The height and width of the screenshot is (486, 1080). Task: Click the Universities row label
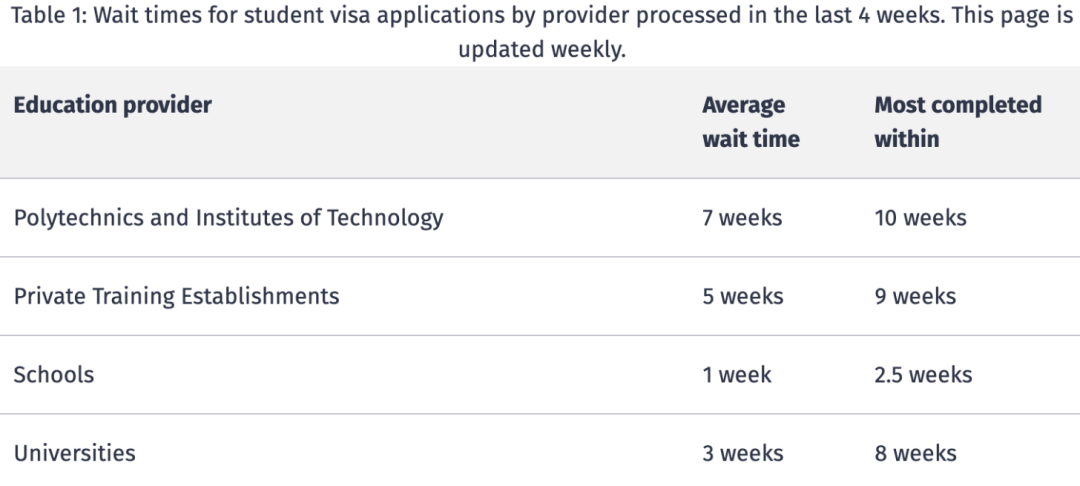(x=74, y=453)
